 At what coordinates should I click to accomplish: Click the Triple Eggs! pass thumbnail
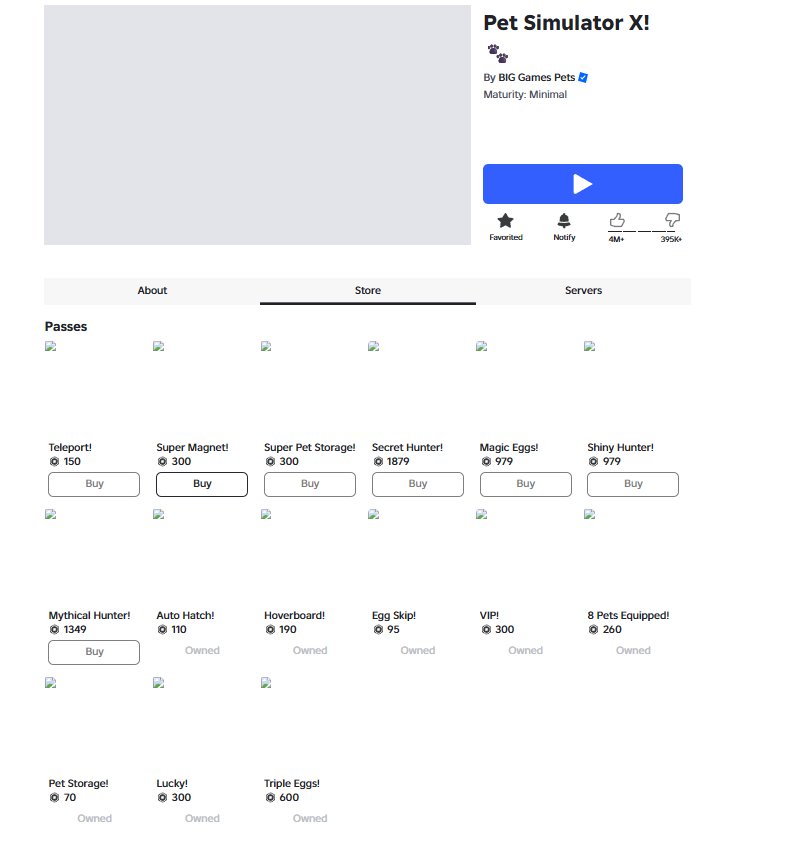click(266, 683)
